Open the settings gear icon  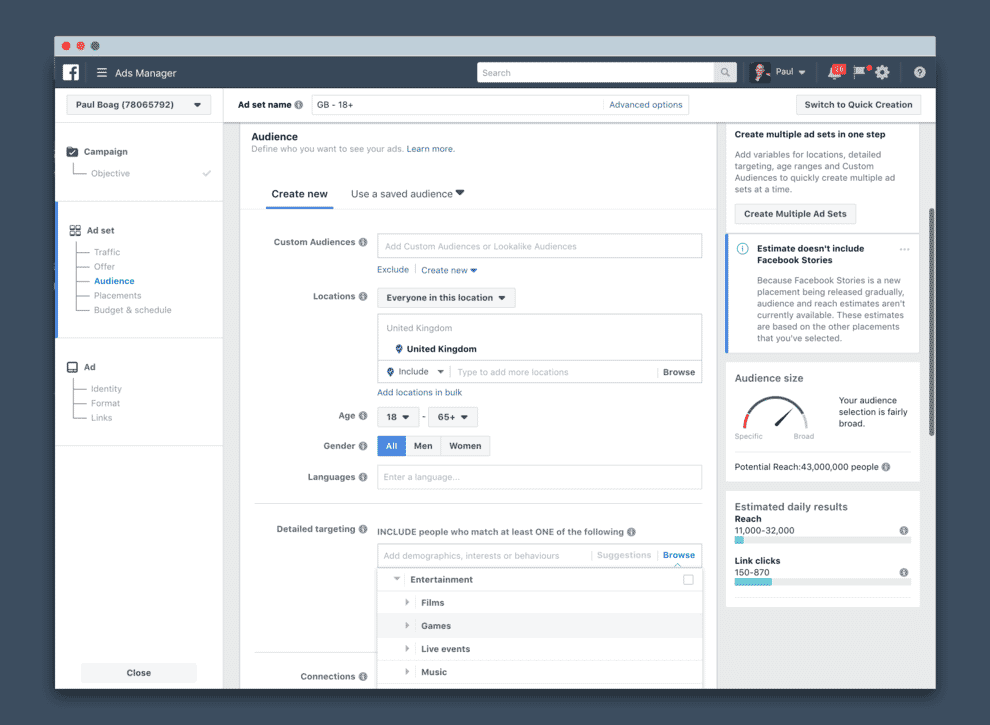pyautogui.click(x=882, y=73)
